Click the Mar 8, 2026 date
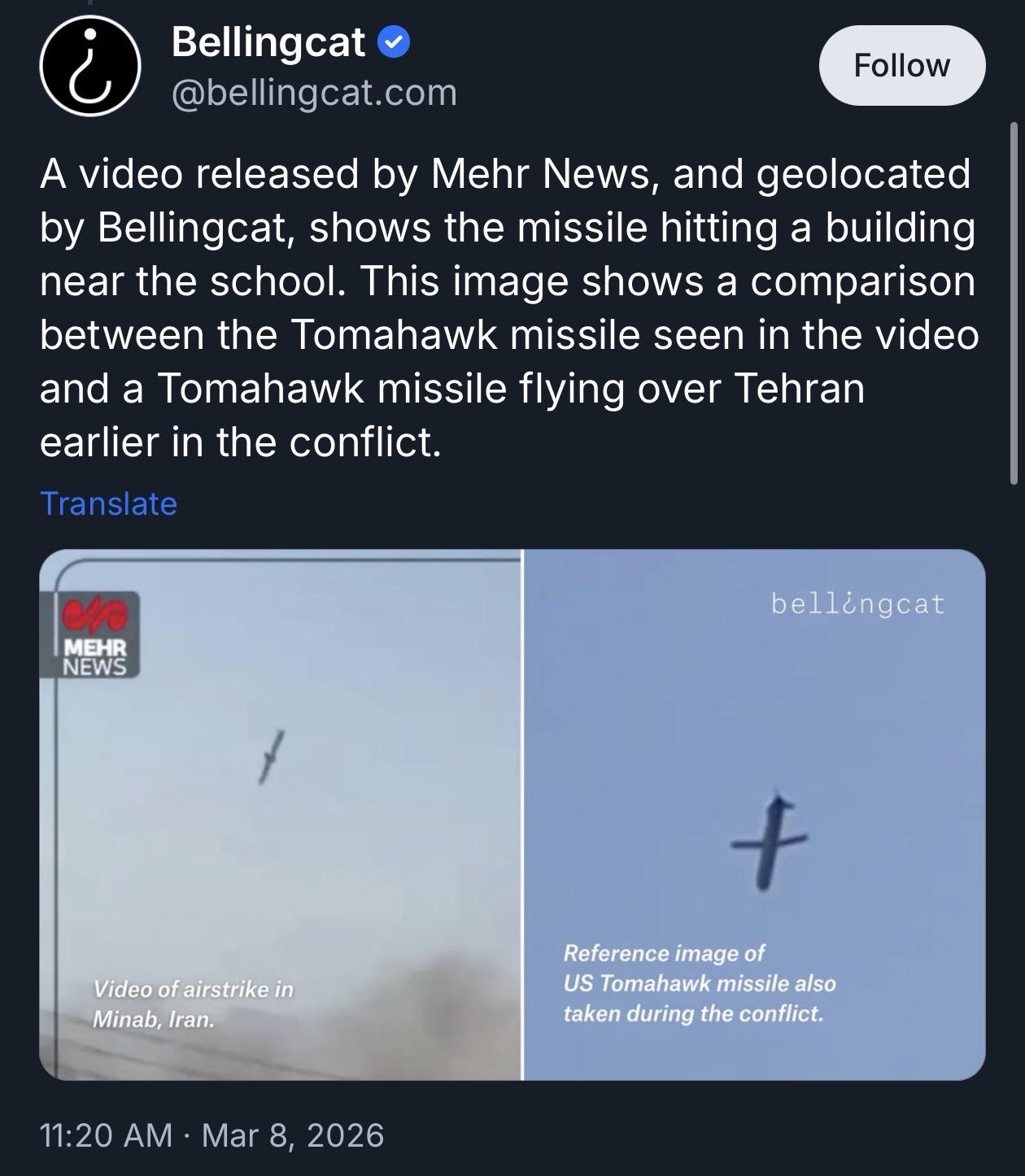This screenshot has height=1176, width=1025. [x=293, y=1135]
